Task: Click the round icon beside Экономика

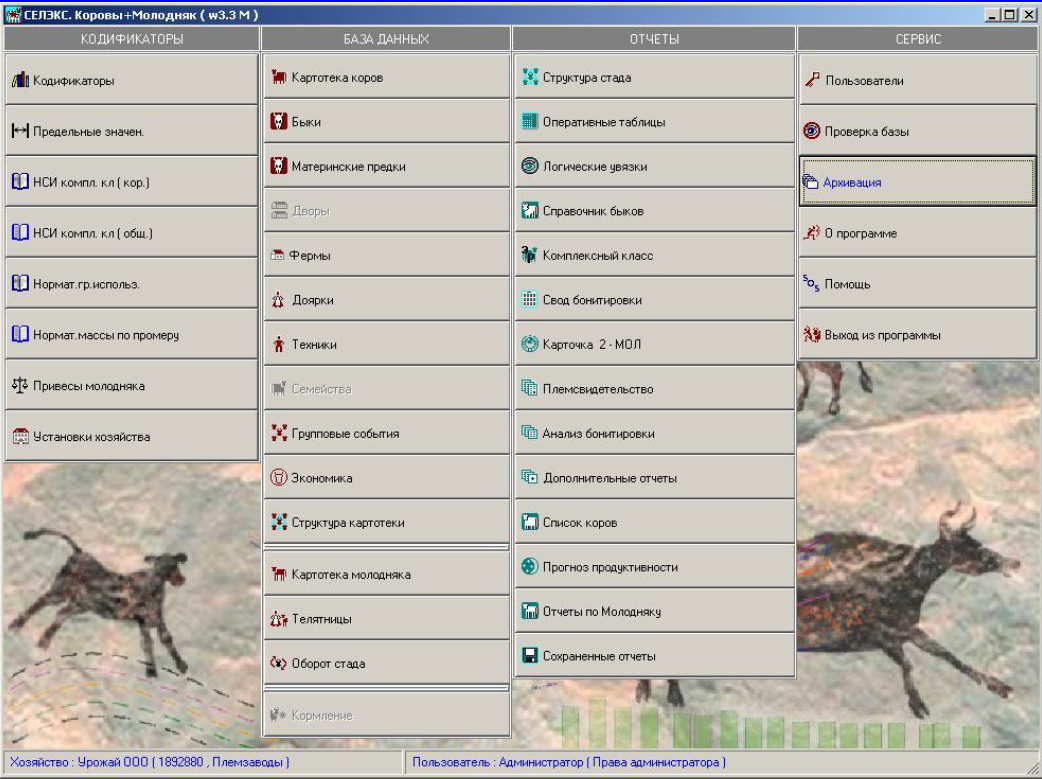Action: pyautogui.click(x=278, y=478)
